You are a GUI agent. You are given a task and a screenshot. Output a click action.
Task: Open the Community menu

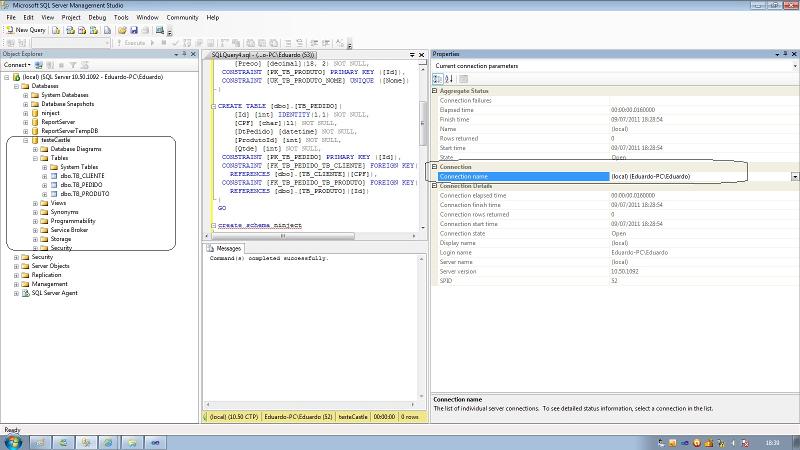(182, 17)
